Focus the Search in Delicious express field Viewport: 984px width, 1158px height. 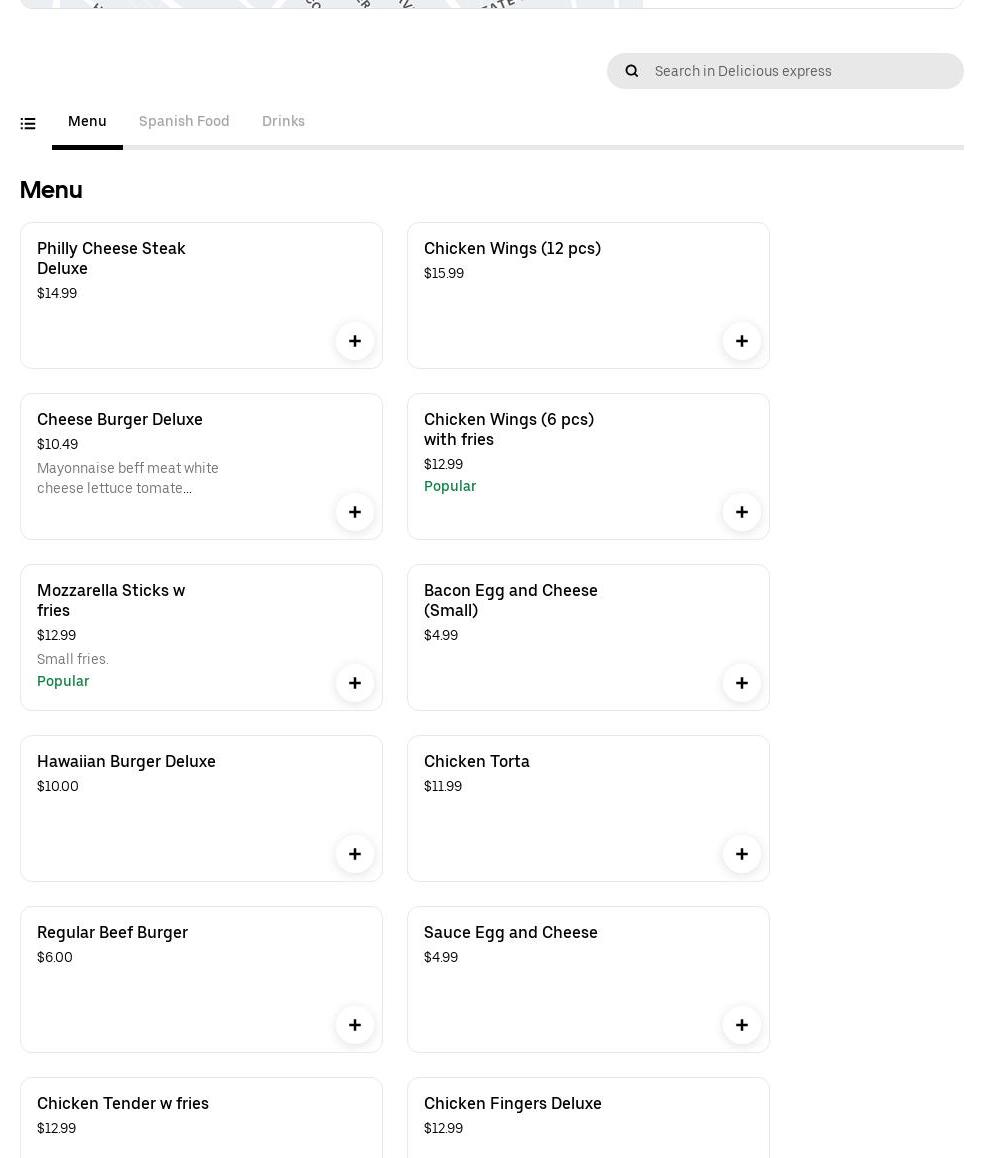800,71
